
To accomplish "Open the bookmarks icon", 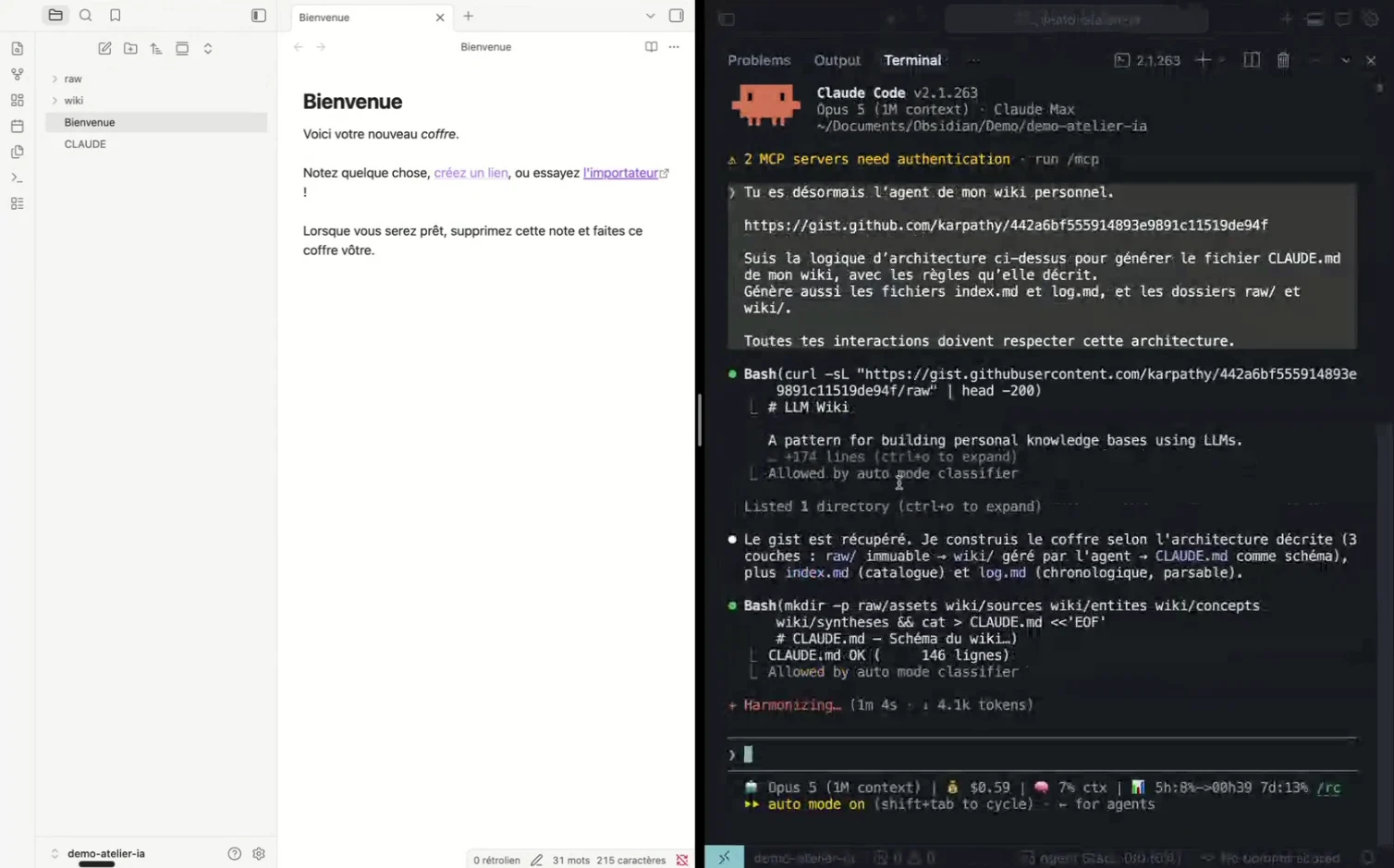I will coord(116,16).
